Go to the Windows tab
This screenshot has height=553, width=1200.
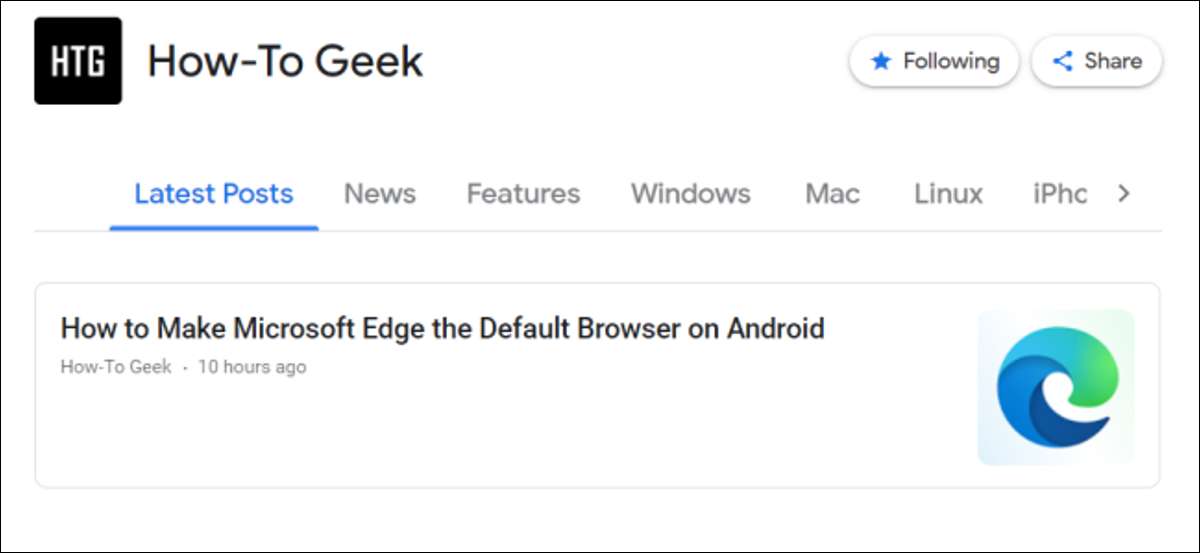[x=690, y=194]
